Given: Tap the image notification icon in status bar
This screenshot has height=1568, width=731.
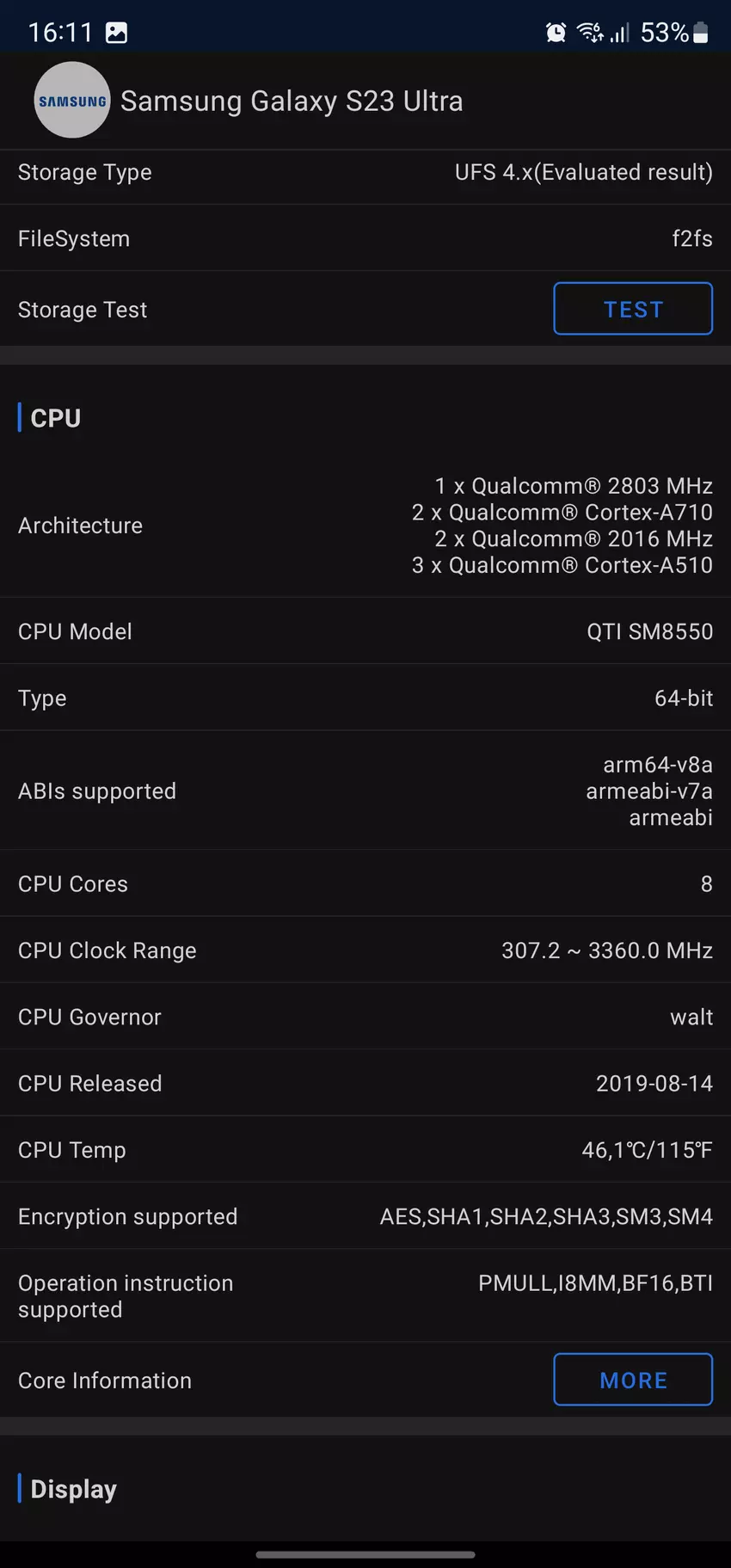Looking at the screenshot, I should tap(116, 33).
